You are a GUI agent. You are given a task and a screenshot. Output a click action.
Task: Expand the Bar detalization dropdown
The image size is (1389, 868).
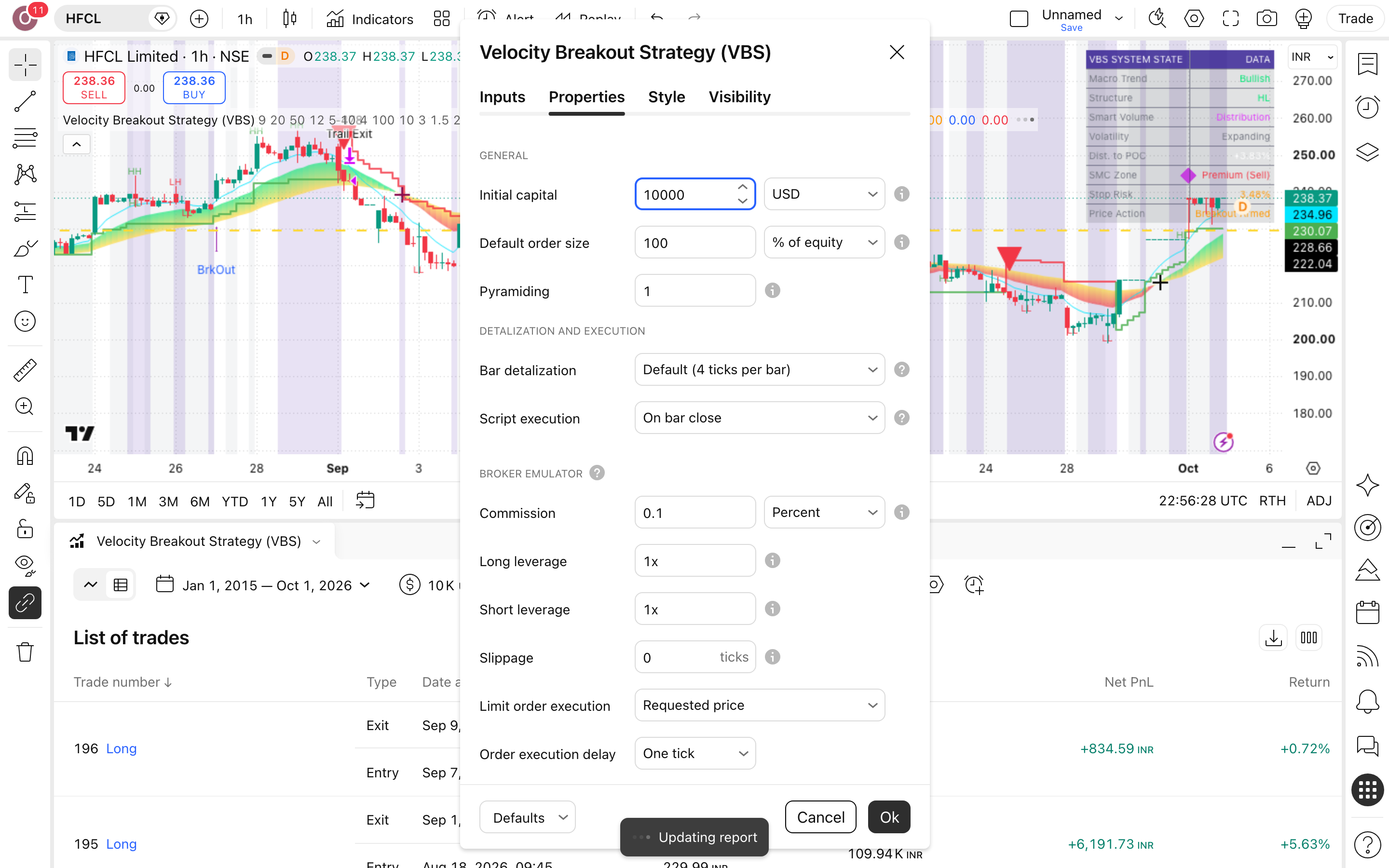point(759,370)
